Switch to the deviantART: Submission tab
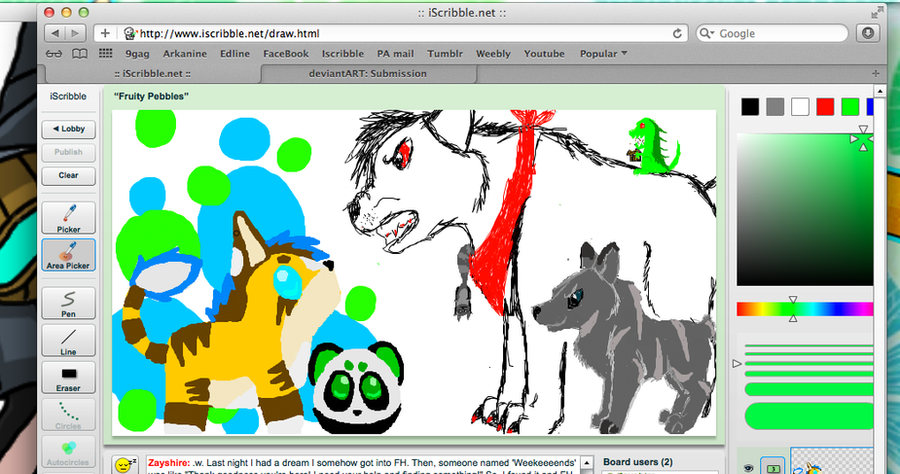The image size is (900, 474). click(368, 73)
